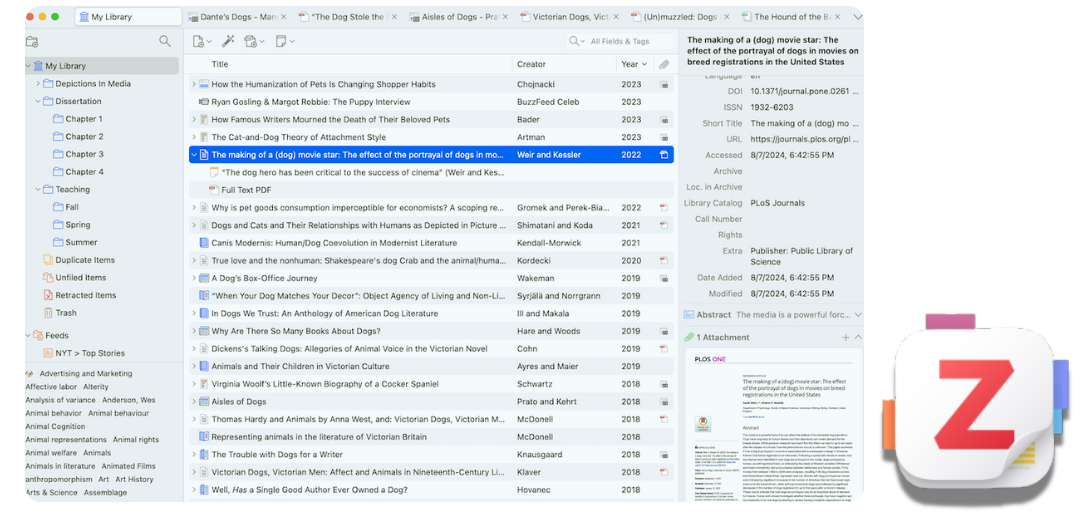Open the Add Attachment toolbar button
Screen dimensions: 1080x521
pos(254,41)
